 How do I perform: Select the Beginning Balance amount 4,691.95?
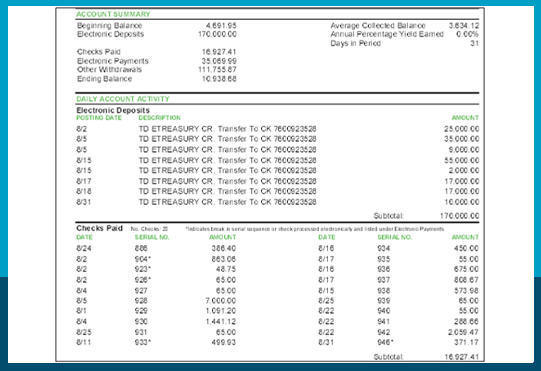pos(221,26)
